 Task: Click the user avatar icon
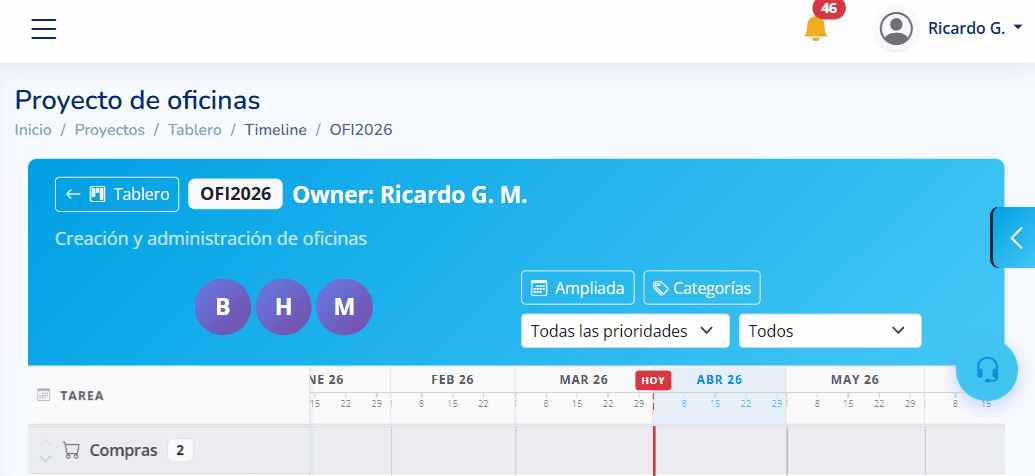pyautogui.click(x=896, y=28)
